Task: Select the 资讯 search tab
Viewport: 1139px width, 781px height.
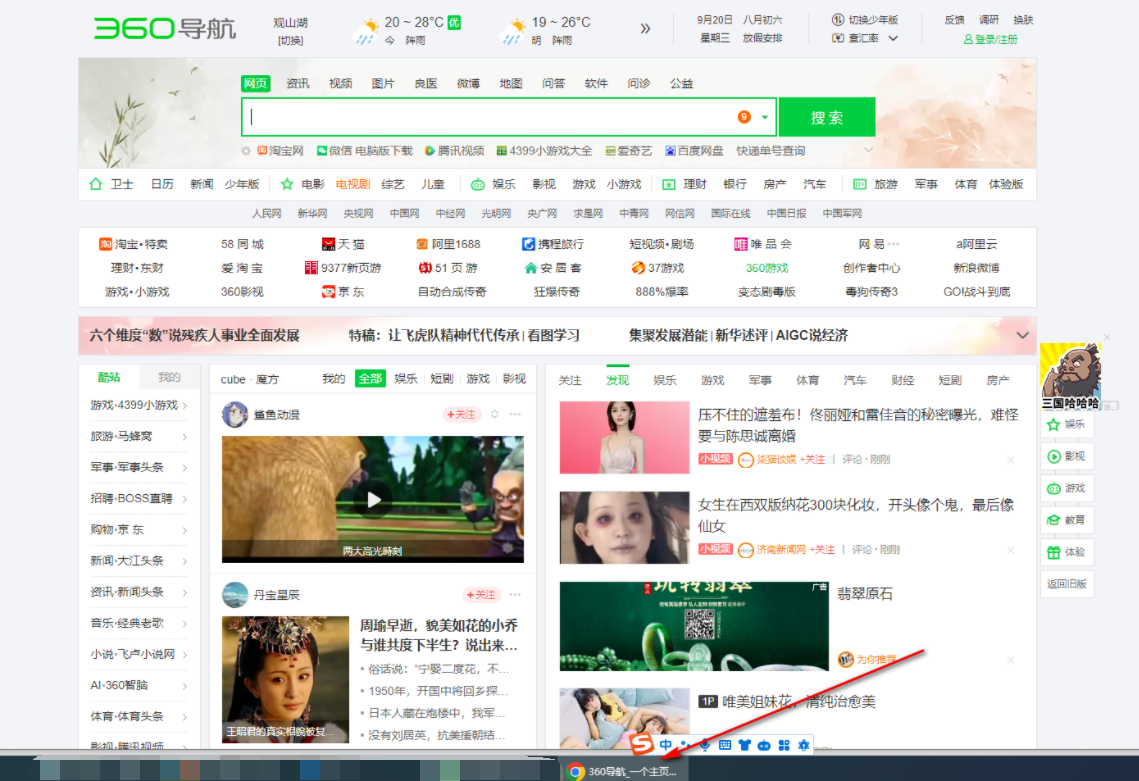Action: [x=297, y=84]
